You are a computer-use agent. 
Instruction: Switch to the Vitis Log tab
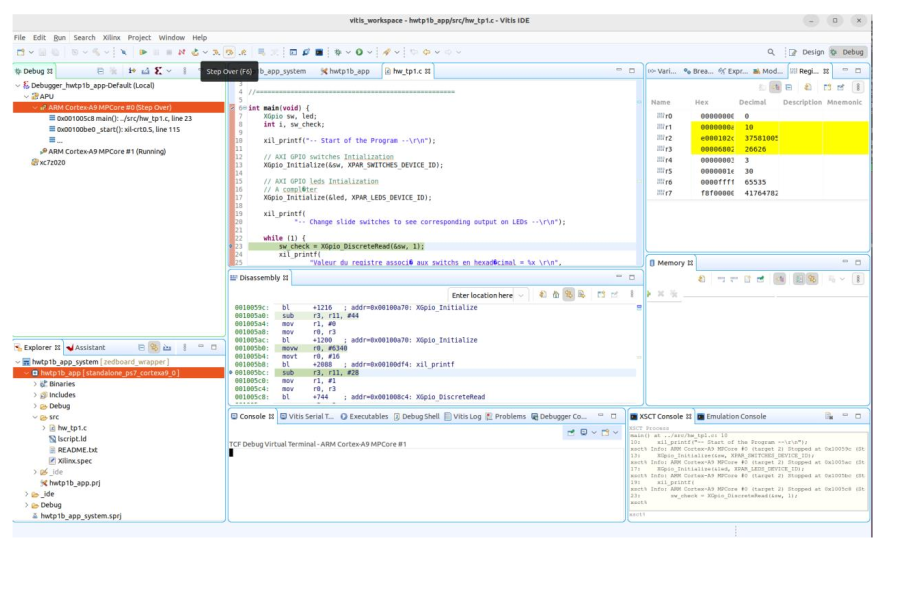463,417
